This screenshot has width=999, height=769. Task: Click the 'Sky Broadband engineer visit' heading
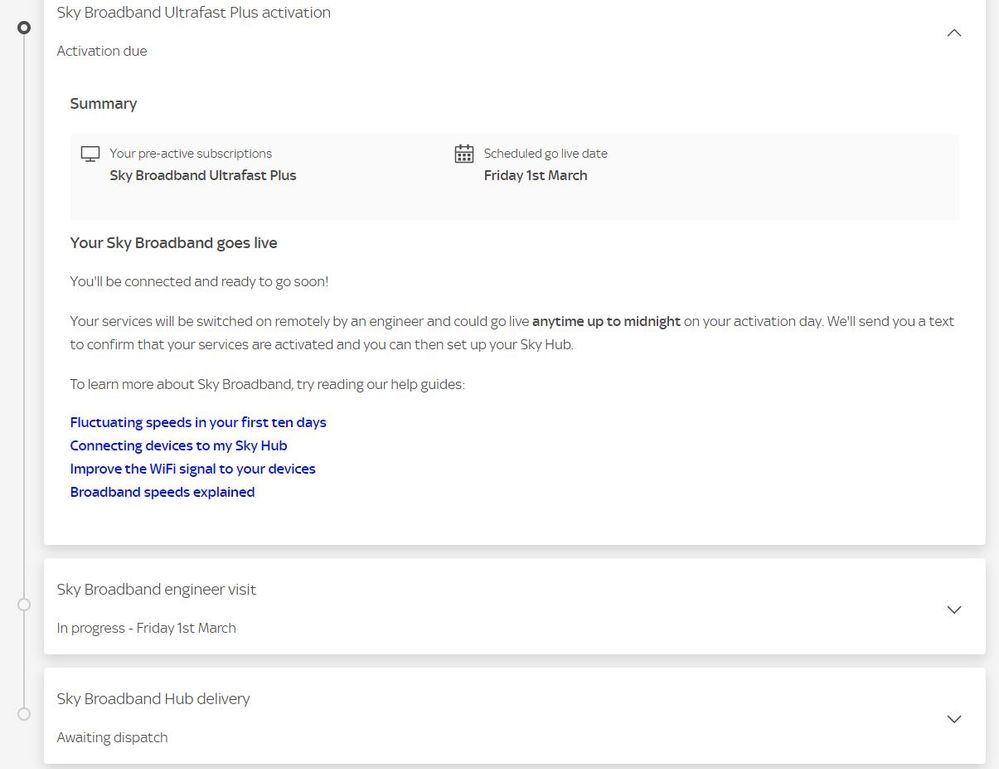pyautogui.click(x=156, y=589)
